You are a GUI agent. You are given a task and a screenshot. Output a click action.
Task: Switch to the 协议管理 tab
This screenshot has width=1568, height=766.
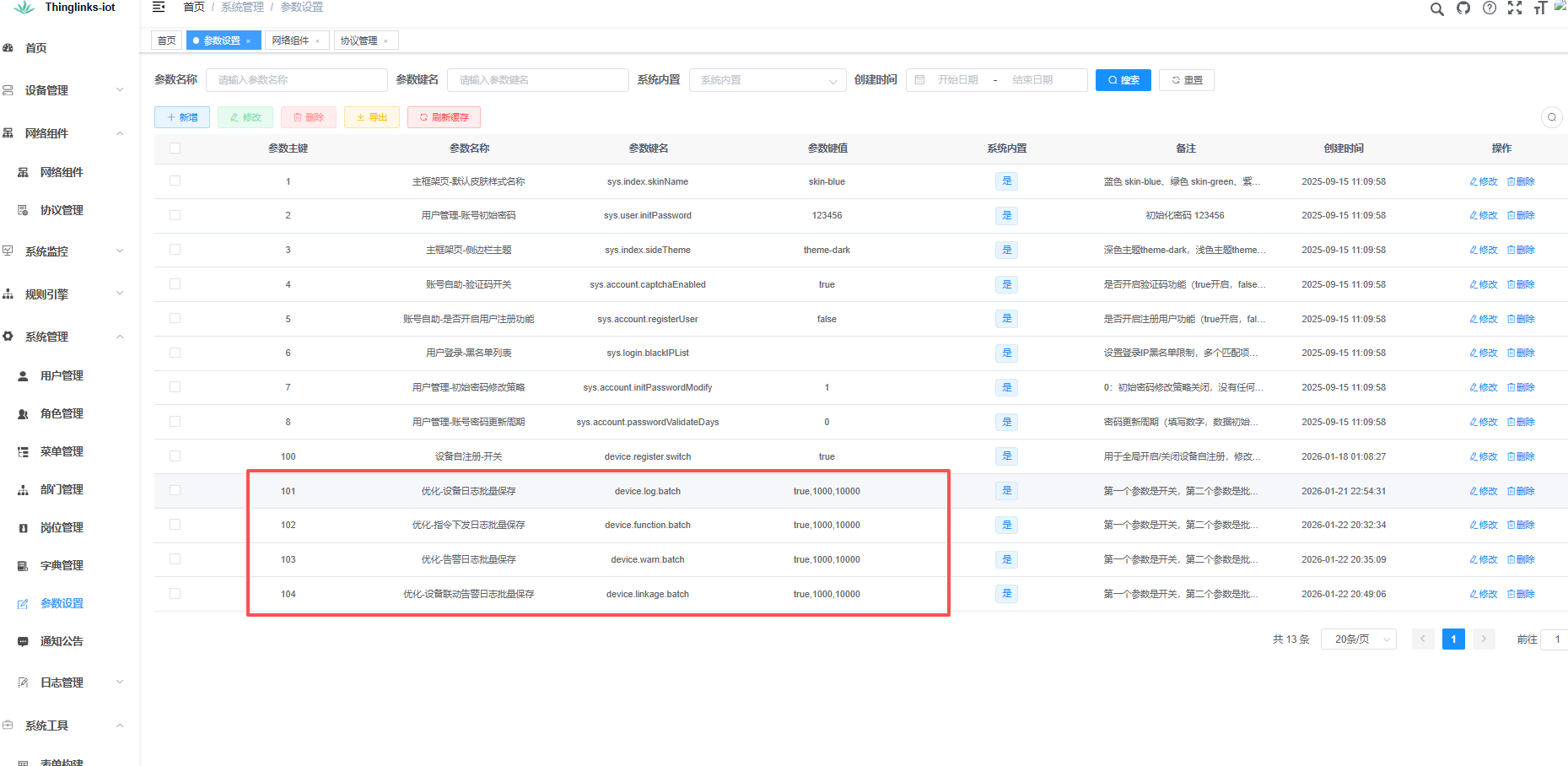[358, 40]
